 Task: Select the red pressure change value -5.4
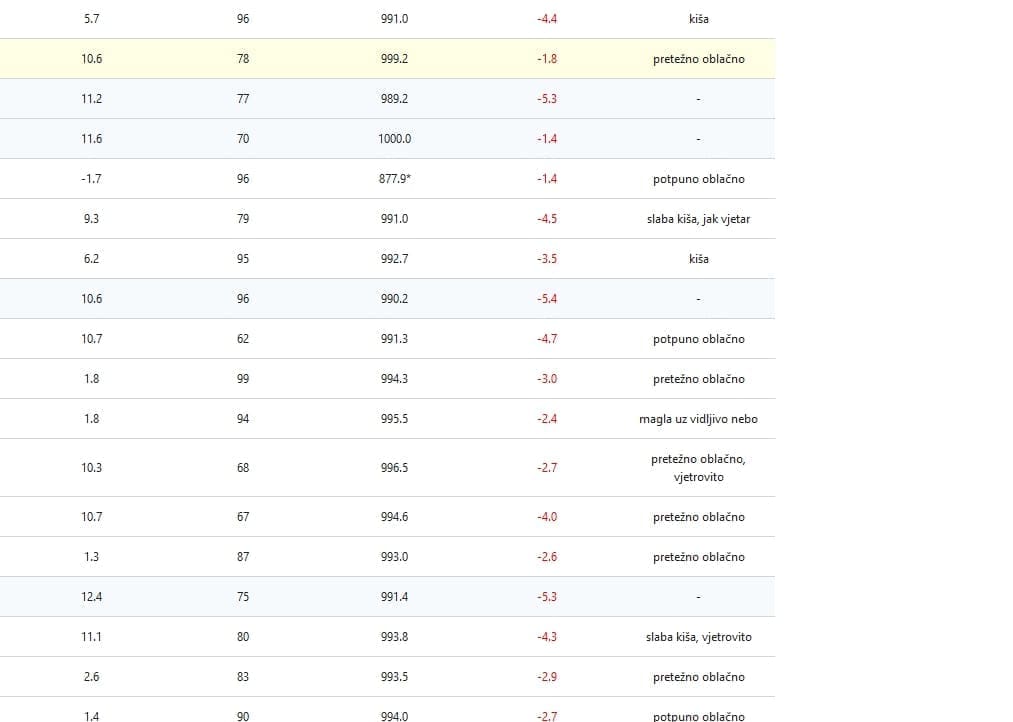click(x=547, y=299)
